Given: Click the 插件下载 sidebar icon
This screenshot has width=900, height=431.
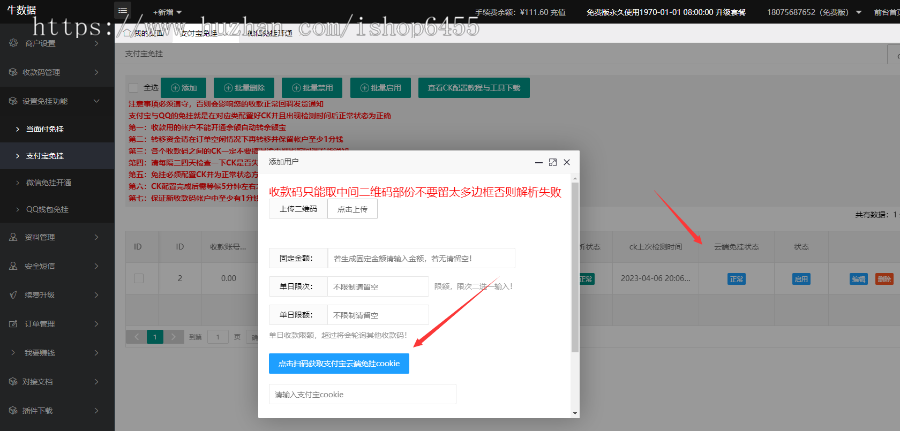Looking at the screenshot, I should point(13,410).
